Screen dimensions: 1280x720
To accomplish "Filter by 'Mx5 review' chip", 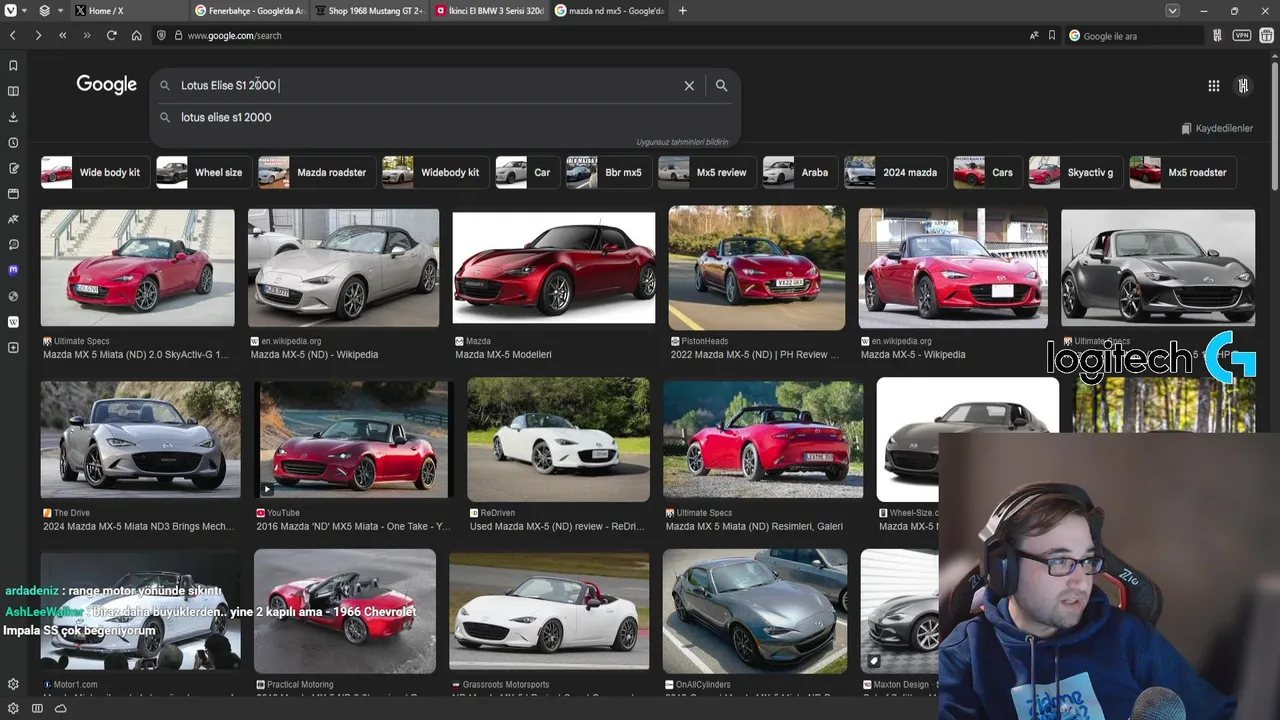I will pyautogui.click(x=707, y=172).
